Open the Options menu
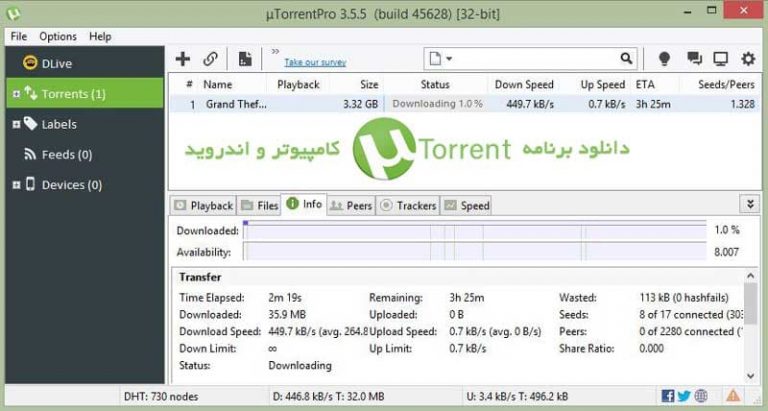The width and height of the screenshot is (768, 411). (58, 37)
